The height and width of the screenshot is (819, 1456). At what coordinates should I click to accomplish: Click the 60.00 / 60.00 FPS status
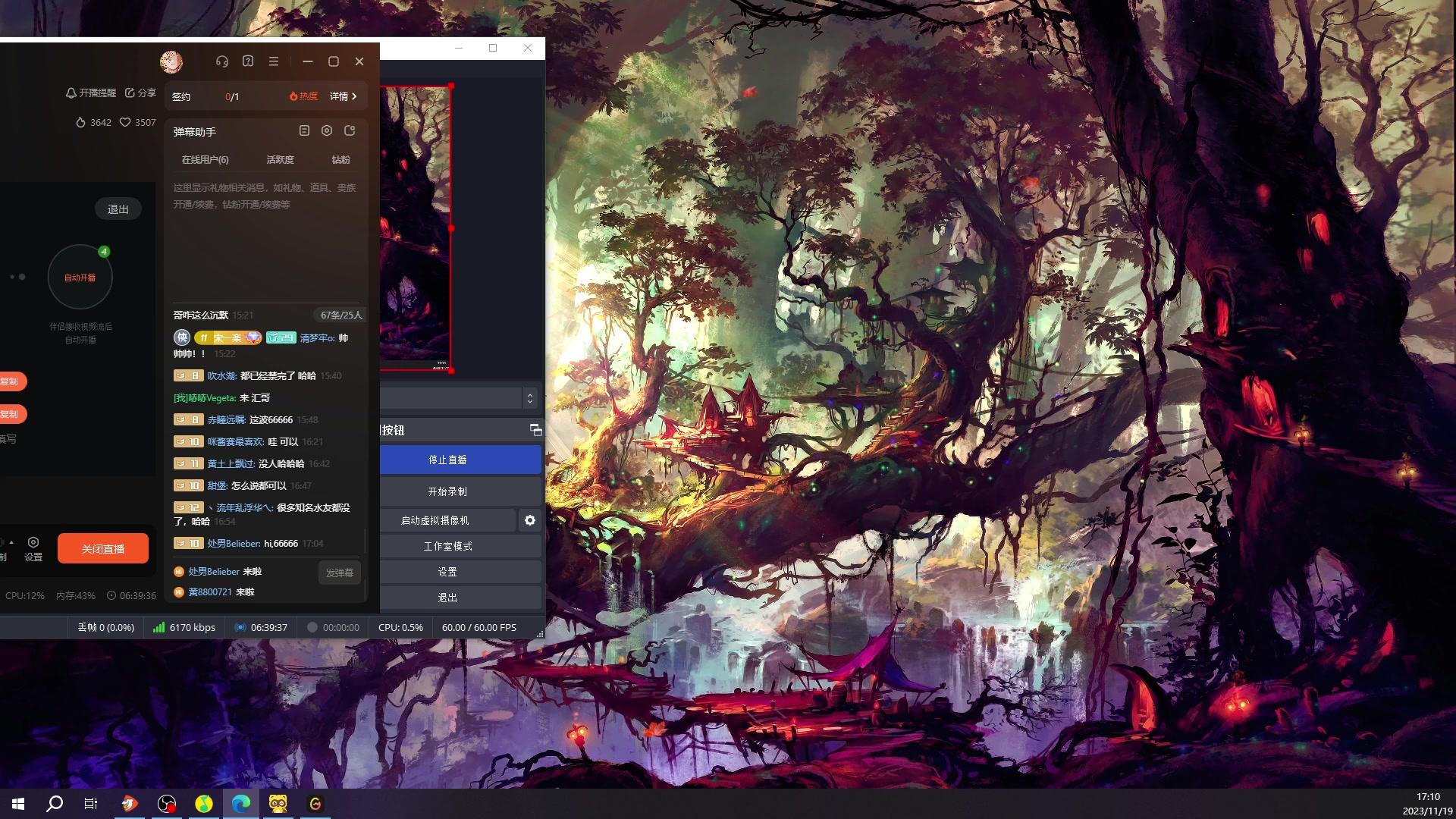coord(479,627)
